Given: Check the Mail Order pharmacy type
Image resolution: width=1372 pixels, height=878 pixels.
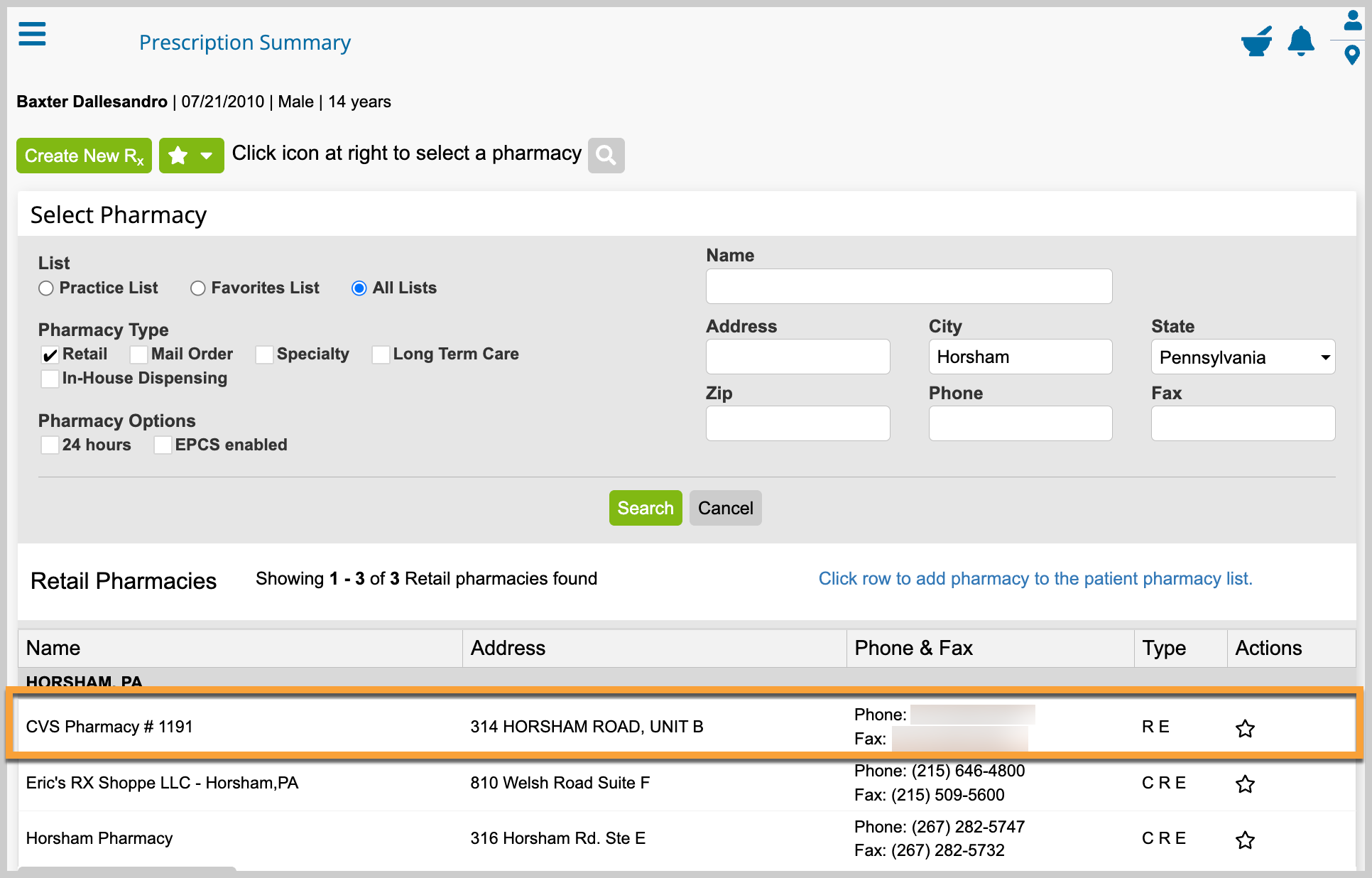Looking at the screenshot, I should [x=138, y=354].
